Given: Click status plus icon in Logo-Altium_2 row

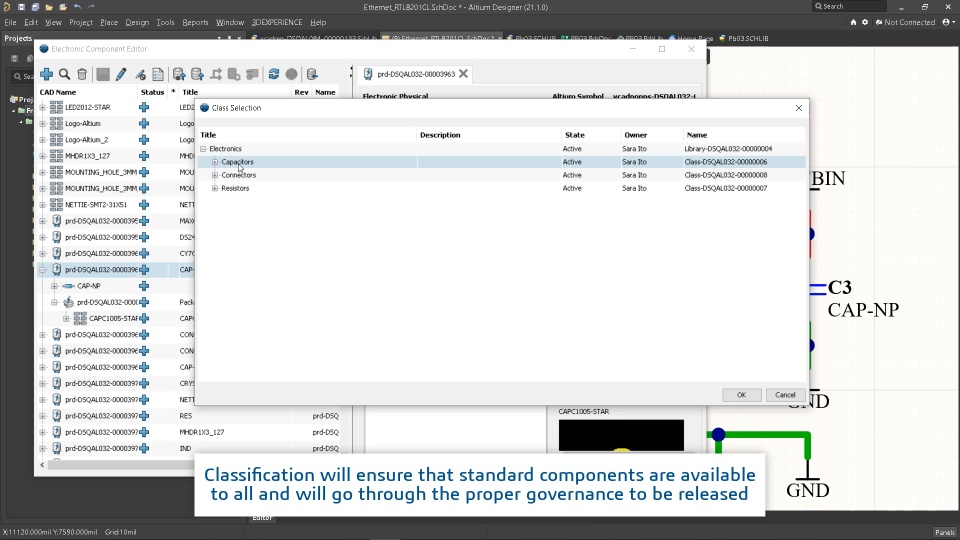Looking at the screenshot, I should pos(144,140).
